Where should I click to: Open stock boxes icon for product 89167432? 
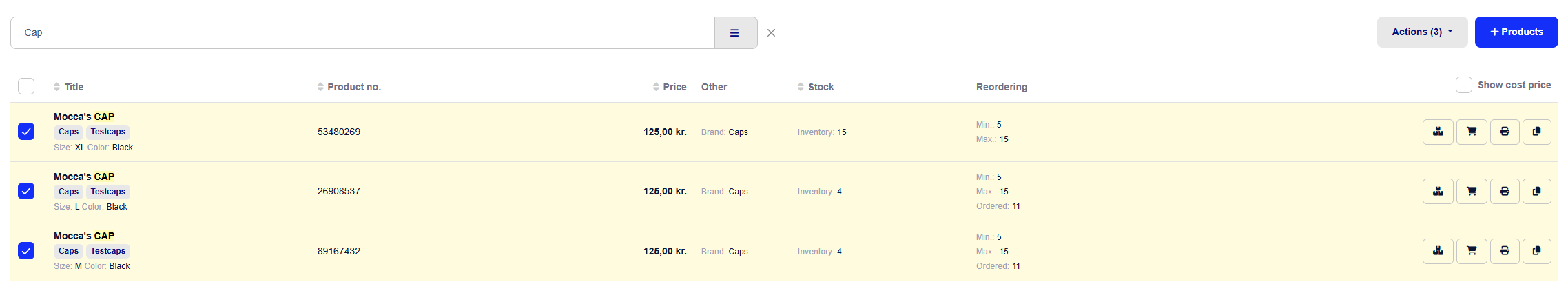pos(1438,251)
